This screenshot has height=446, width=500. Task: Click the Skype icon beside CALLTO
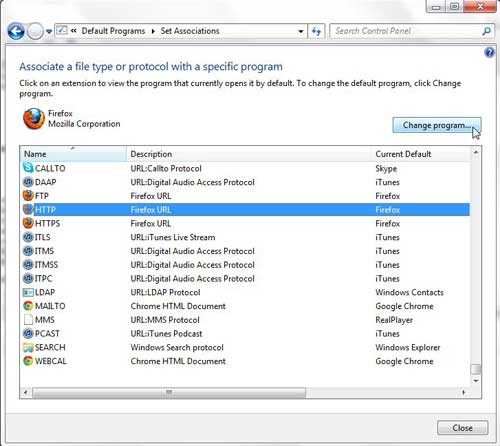tap(28, 168)
